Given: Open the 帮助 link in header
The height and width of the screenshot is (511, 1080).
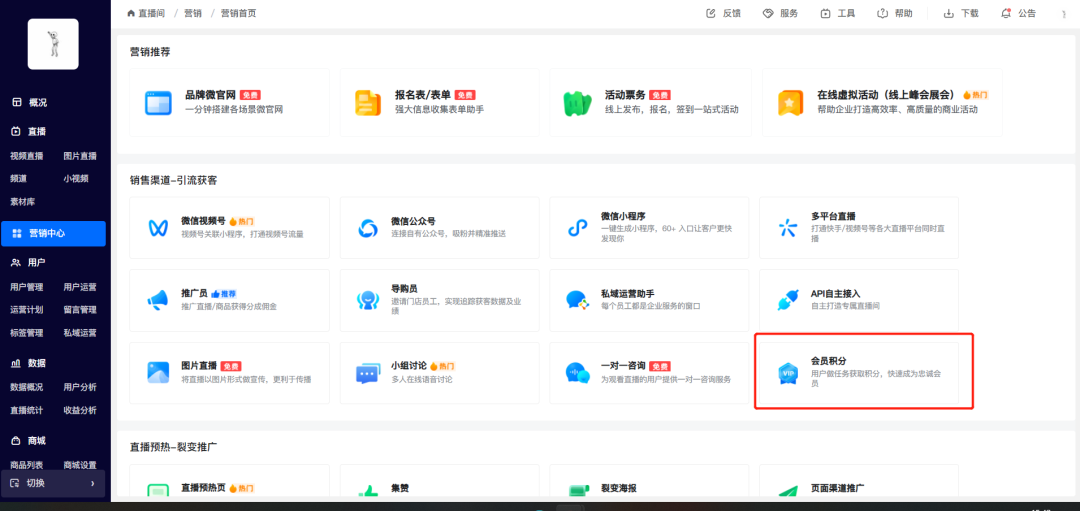Looking at the screenshot, I should [x=895, y=13].
